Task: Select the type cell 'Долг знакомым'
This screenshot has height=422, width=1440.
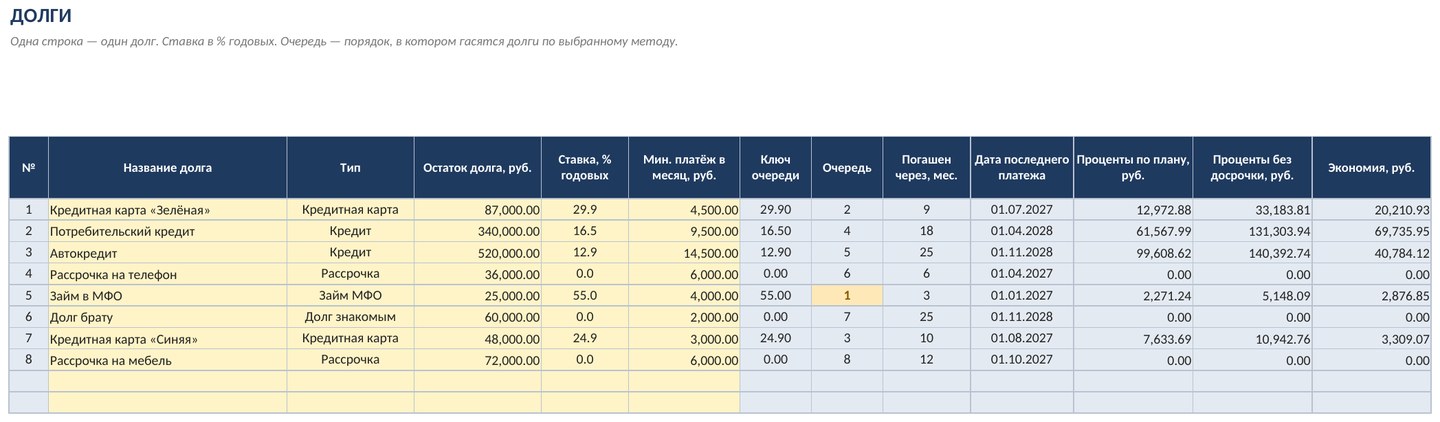Action: click(350, 317)
